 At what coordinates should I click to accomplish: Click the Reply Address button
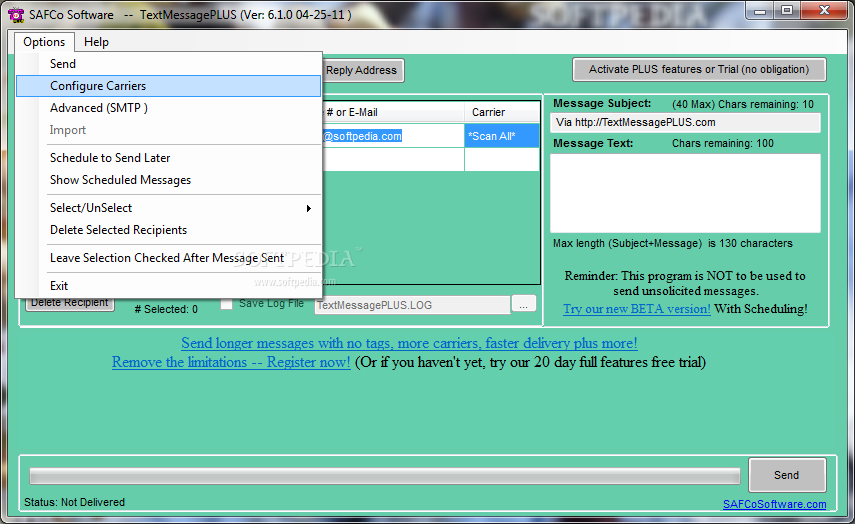click(363, 70)
